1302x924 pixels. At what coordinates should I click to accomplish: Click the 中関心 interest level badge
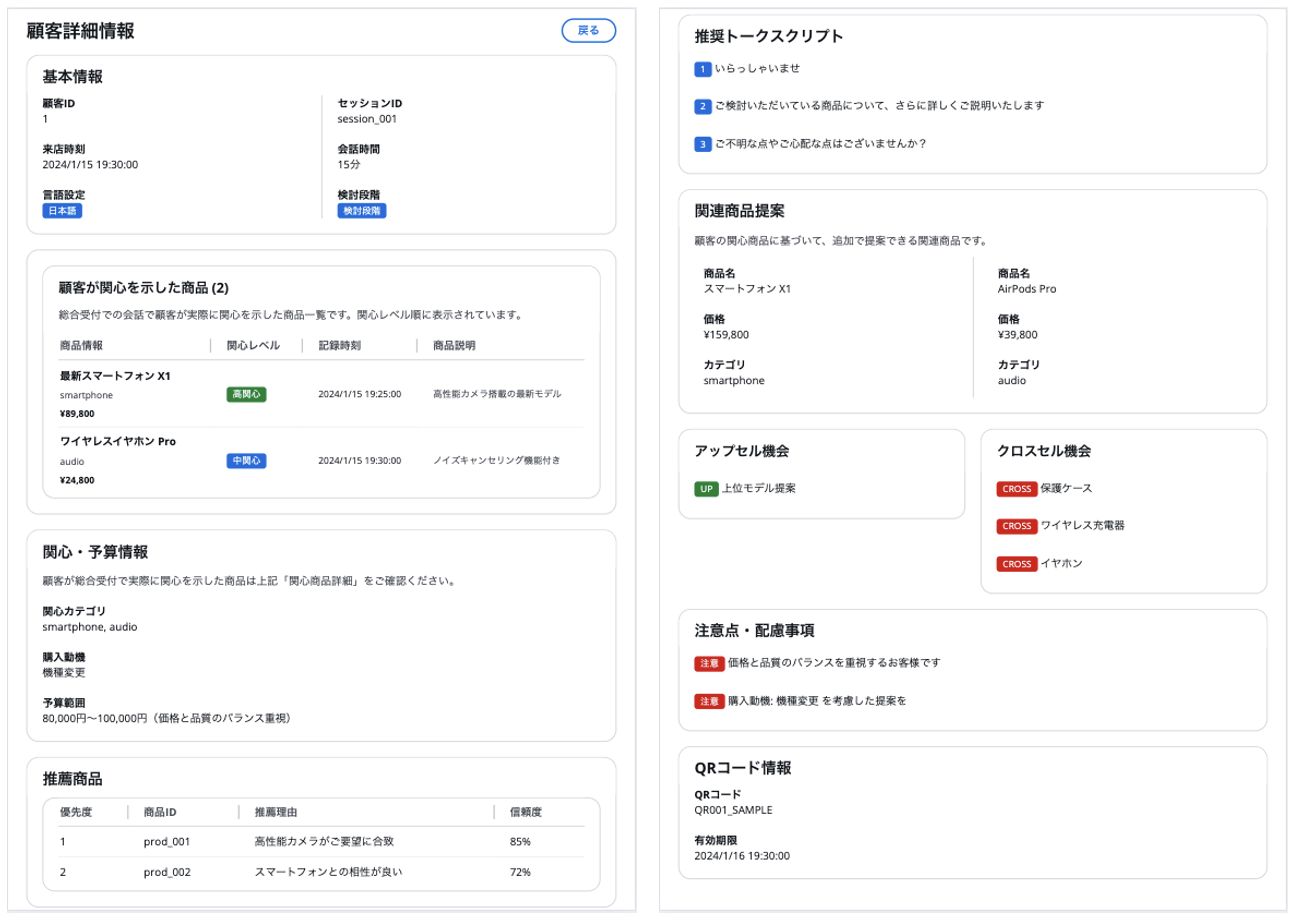click(x=246, y=461)
